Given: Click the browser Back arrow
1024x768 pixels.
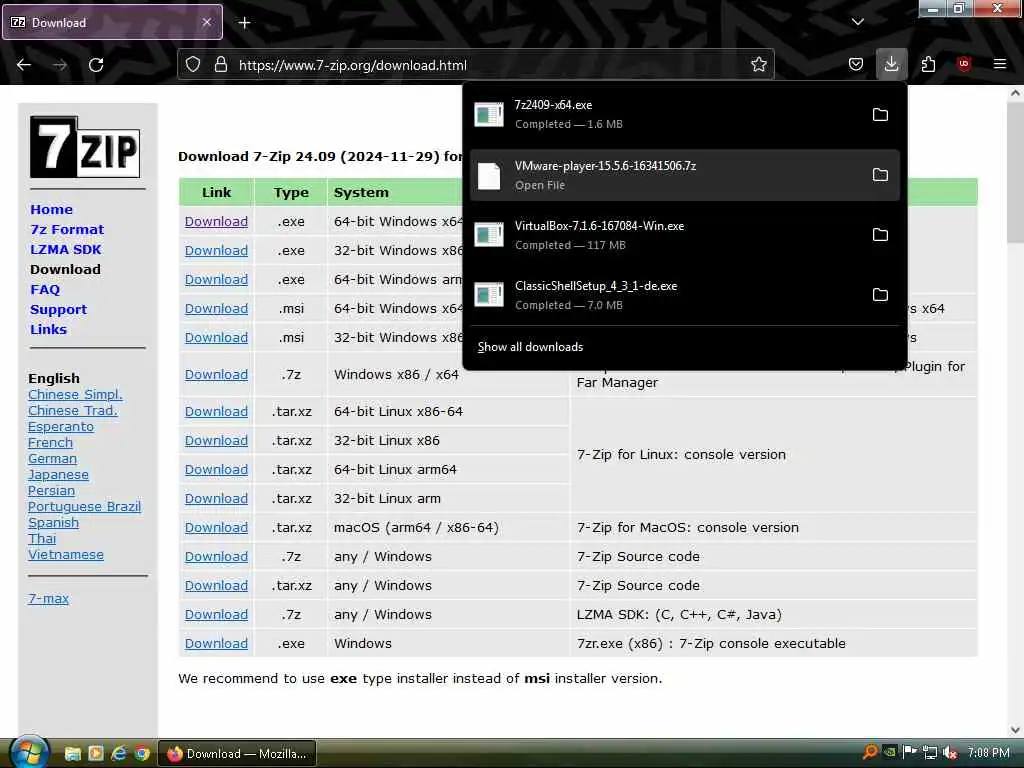Looking at the screenshot, I should 24,65.
